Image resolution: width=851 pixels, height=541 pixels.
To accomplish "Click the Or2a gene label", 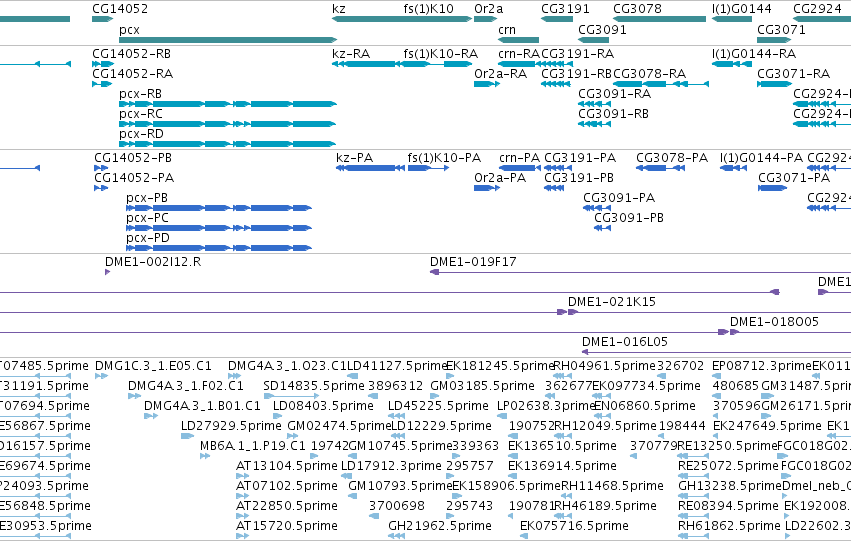I will 488,9.
